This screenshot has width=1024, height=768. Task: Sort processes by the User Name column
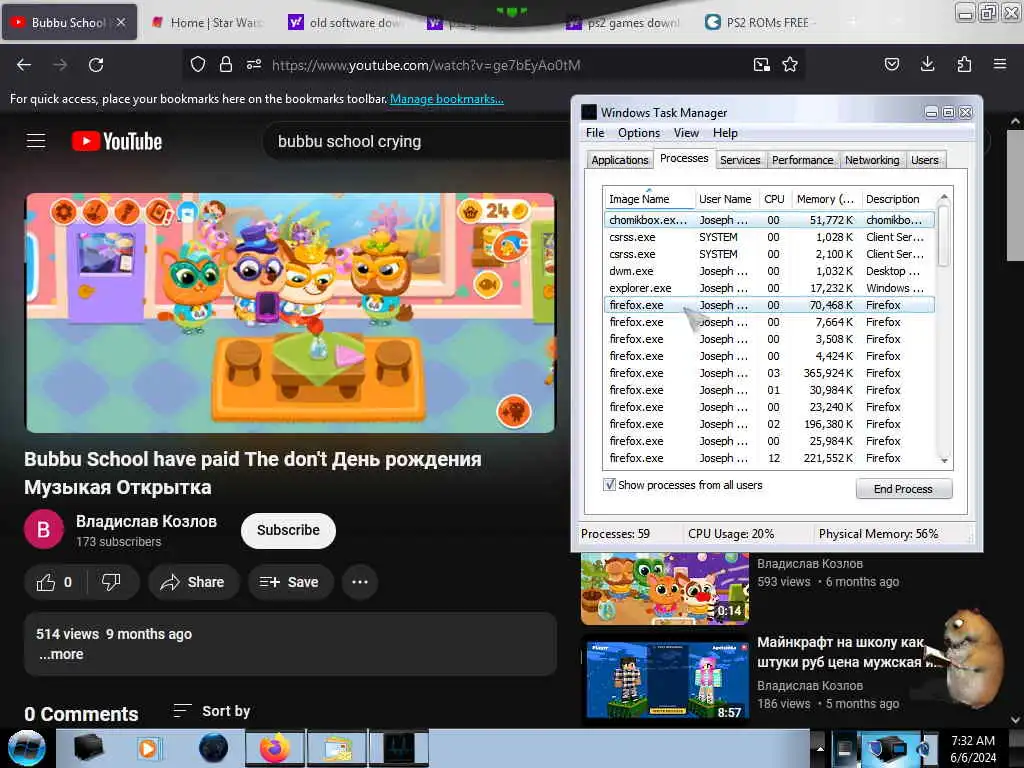726,199
